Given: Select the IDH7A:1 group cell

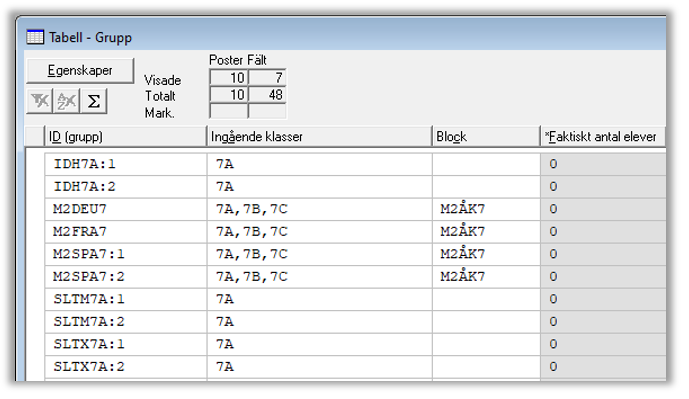Looking at the screenshot, I should pos(126,164).
